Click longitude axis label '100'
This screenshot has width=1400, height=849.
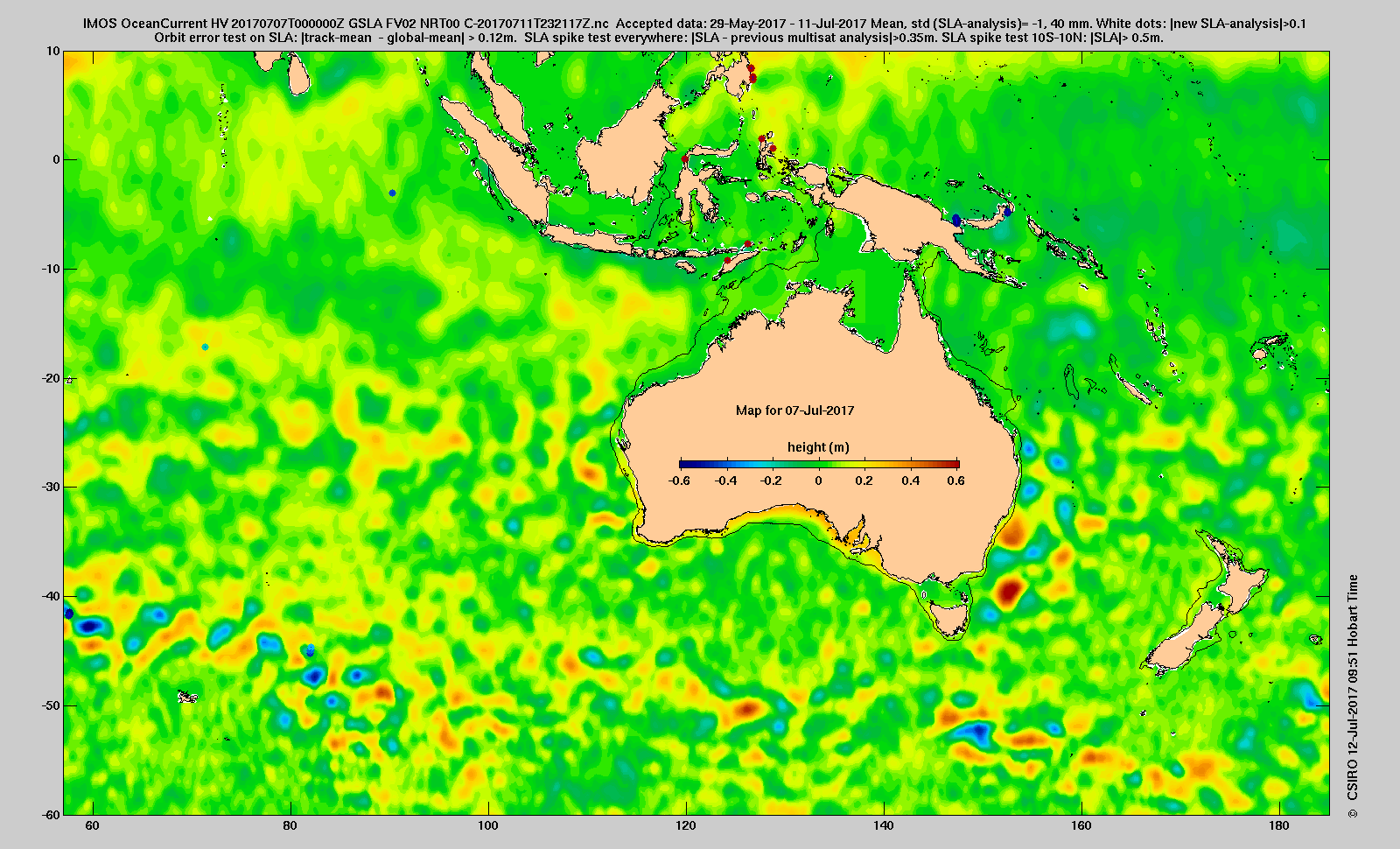click(x=488, y=826)
